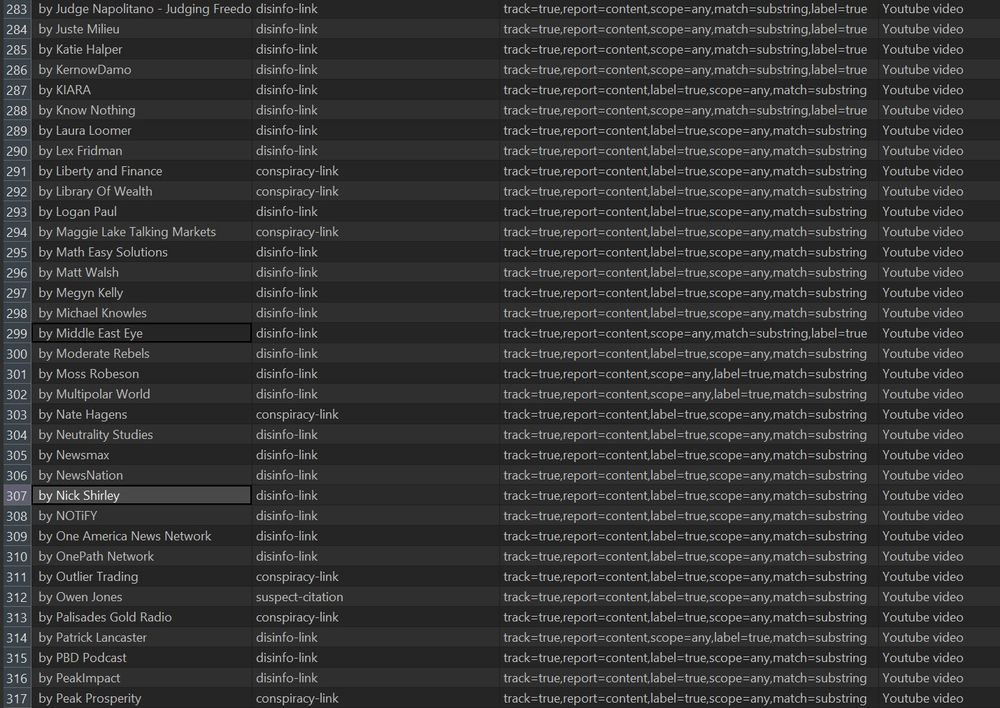Select row number 283 header
This screenshot has height=708, width=1000.
click(17, 9)
